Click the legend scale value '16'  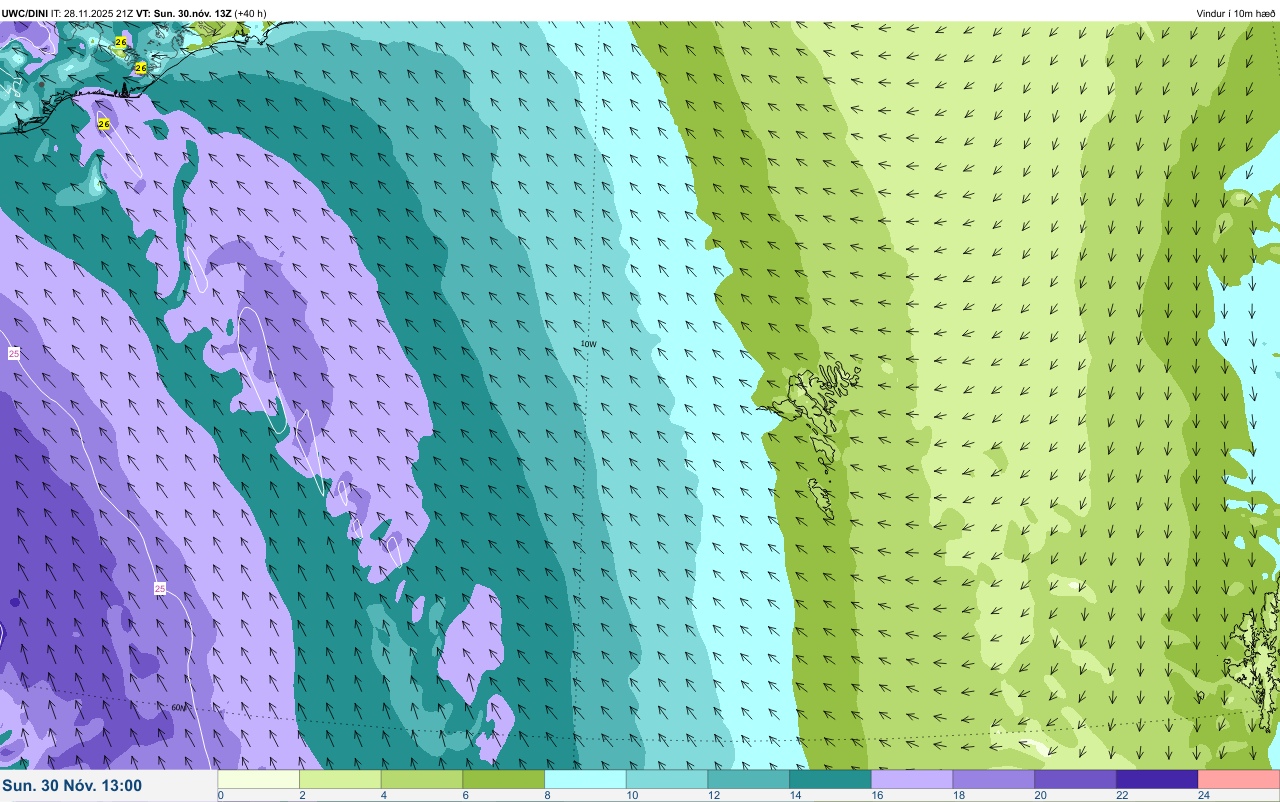click(875, 795)
